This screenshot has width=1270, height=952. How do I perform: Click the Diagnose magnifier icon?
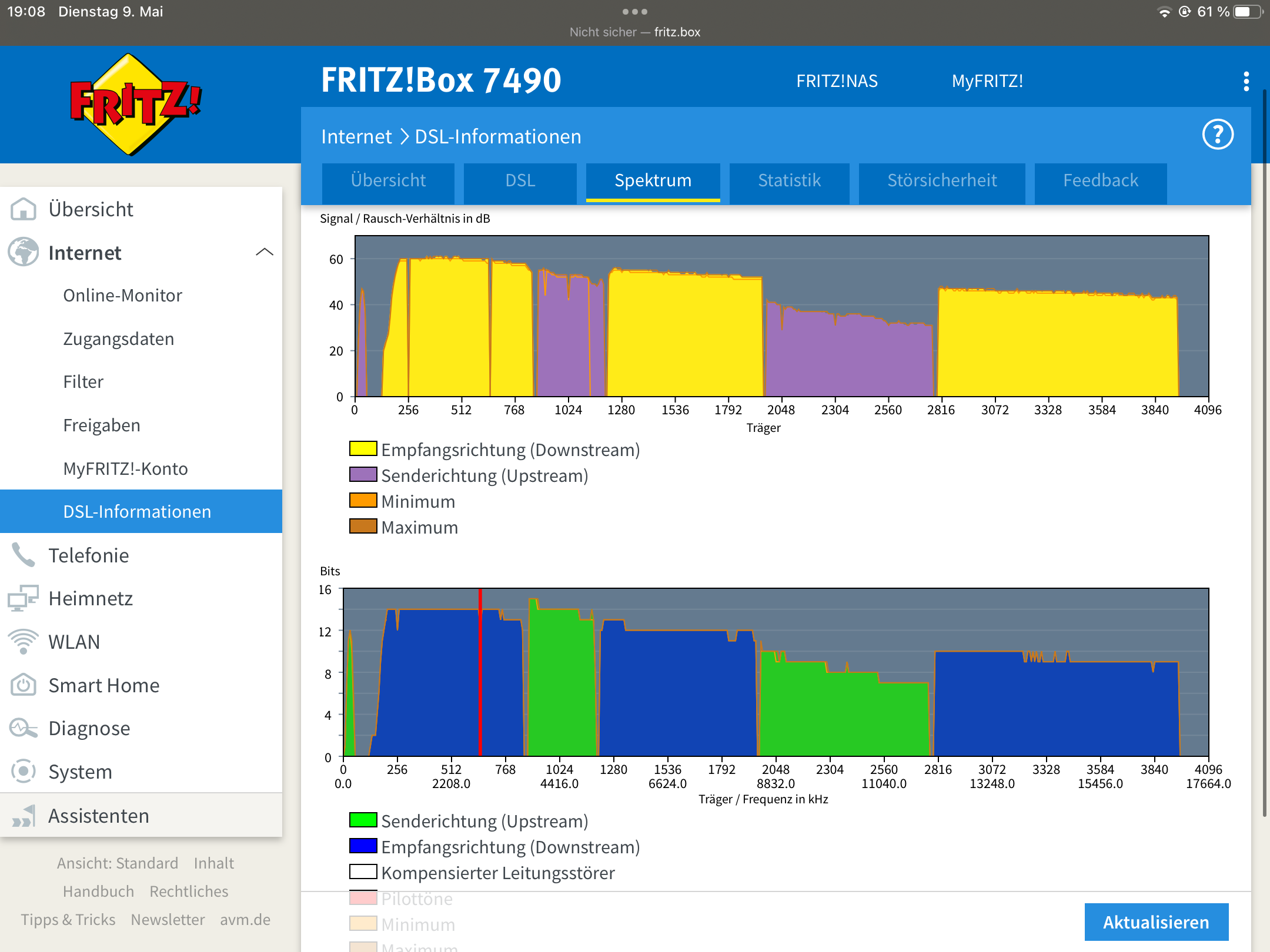[x=24, y=728]
